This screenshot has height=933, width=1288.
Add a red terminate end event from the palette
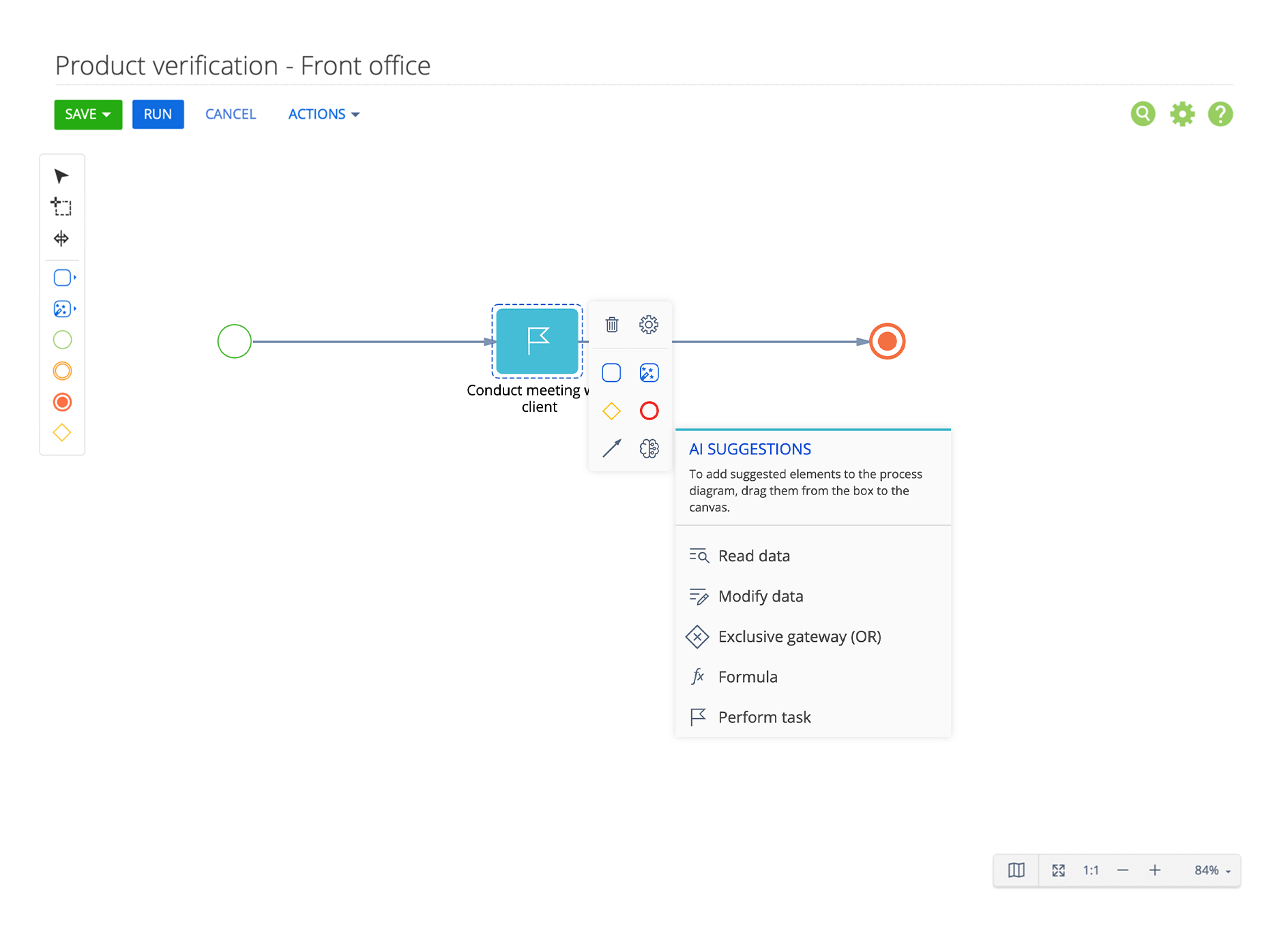tap(62, 402)
